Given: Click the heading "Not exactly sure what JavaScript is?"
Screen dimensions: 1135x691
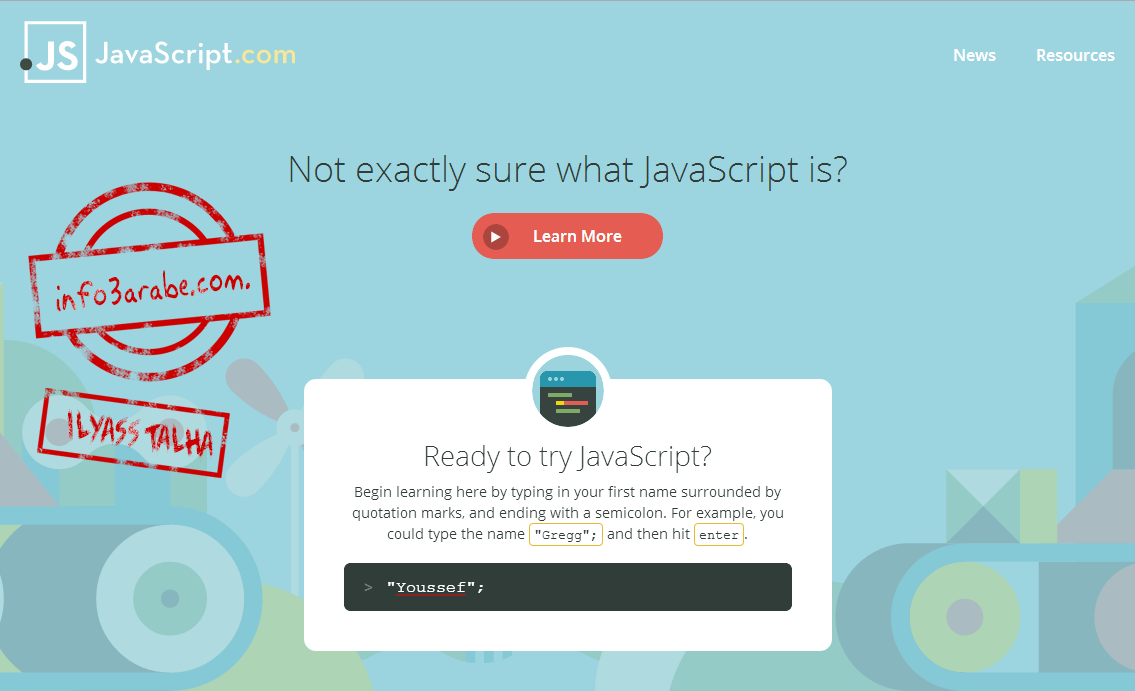Looking at the screenshot, I should pyautogui.click(x=568, y=170).
